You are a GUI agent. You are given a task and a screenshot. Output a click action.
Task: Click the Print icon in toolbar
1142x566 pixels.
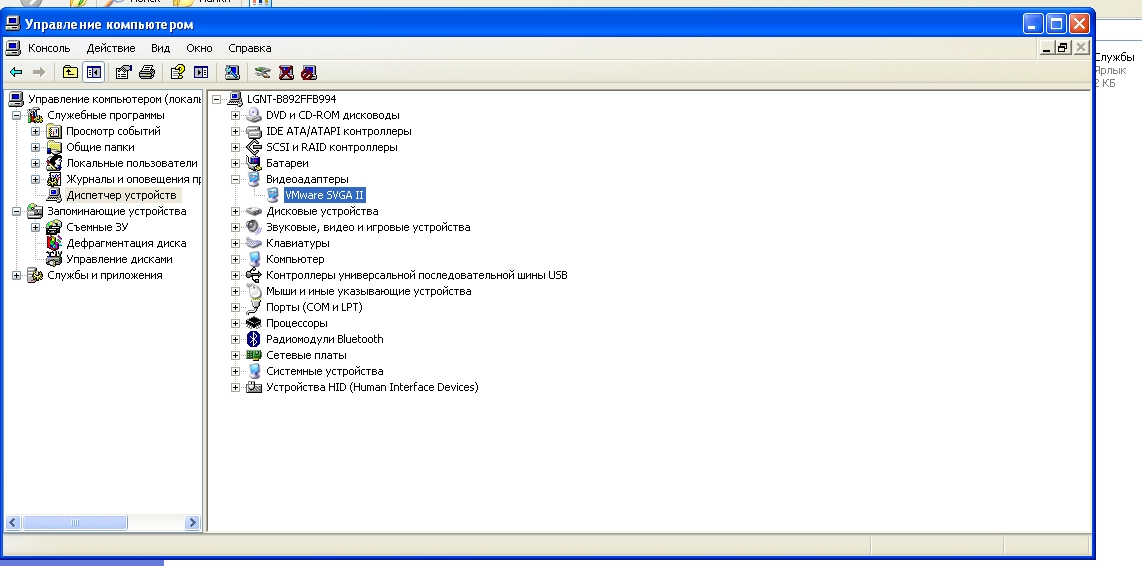click(147, 72)
